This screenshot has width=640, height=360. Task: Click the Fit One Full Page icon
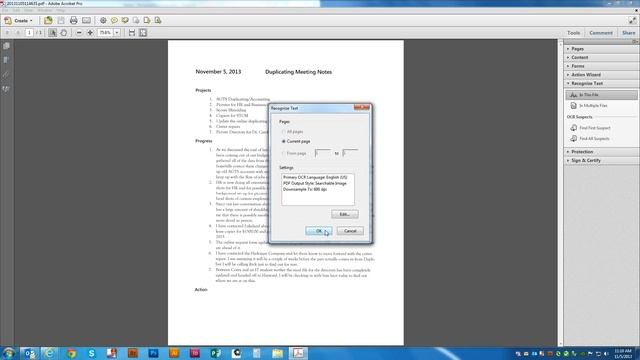(143, 33)
